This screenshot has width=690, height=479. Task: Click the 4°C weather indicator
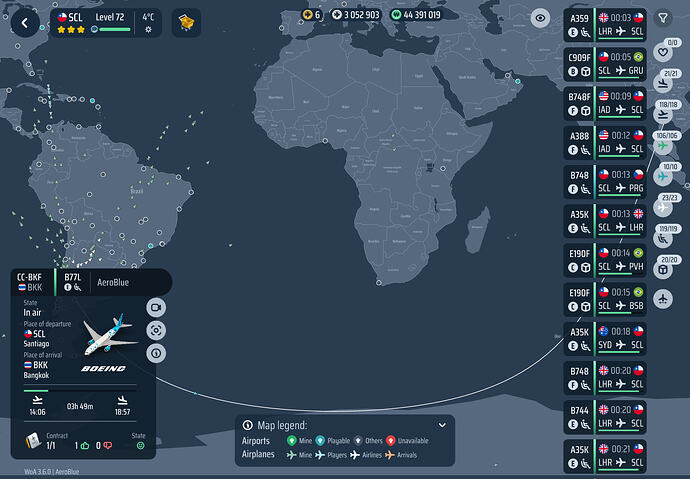click(148, 22)
